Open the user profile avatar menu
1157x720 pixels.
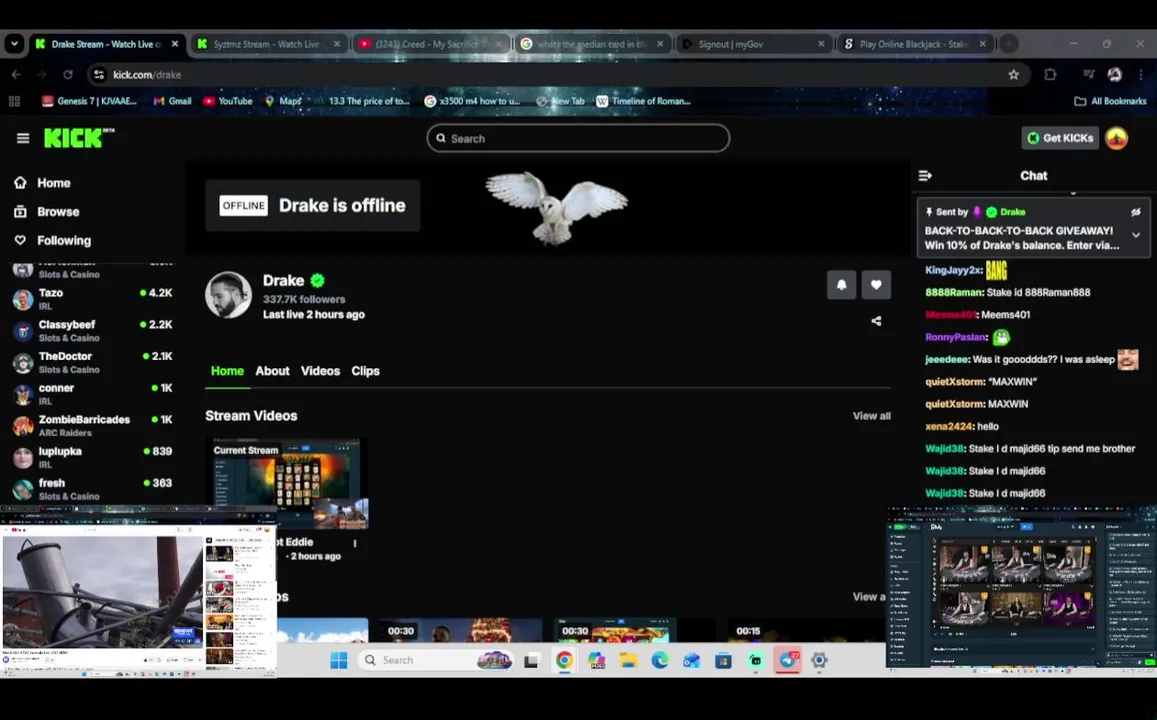(x=1116, y=138)
